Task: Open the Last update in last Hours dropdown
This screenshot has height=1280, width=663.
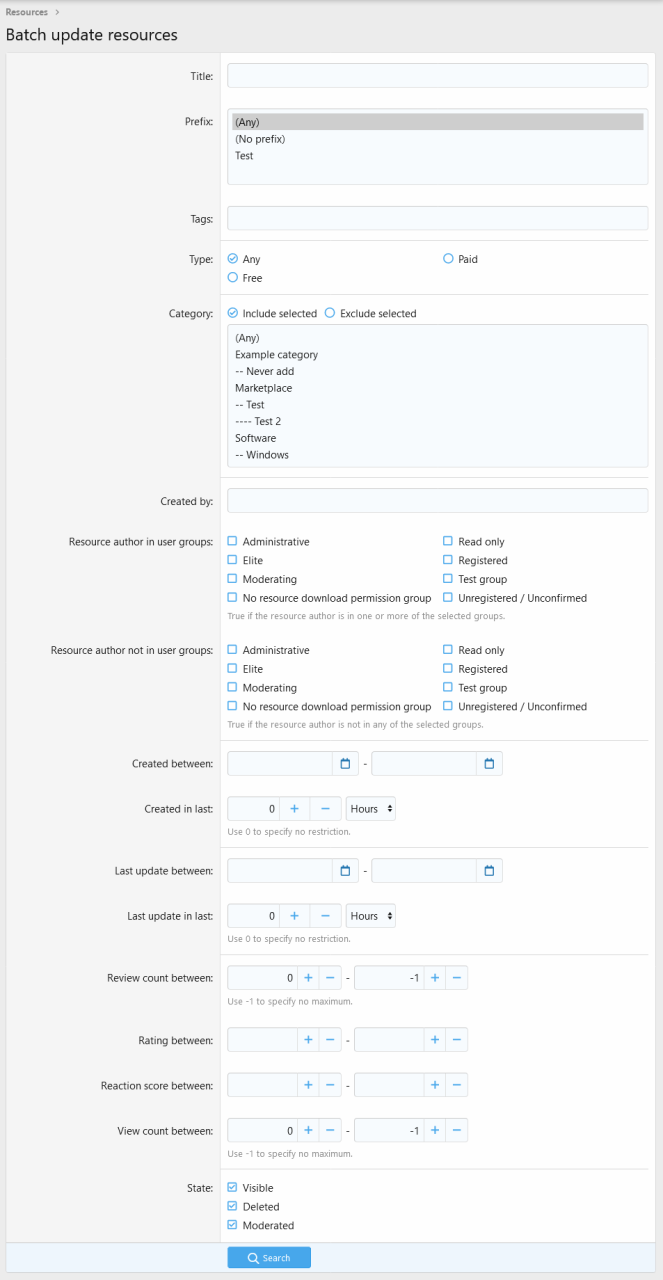Action: click(x=370, y=915)
